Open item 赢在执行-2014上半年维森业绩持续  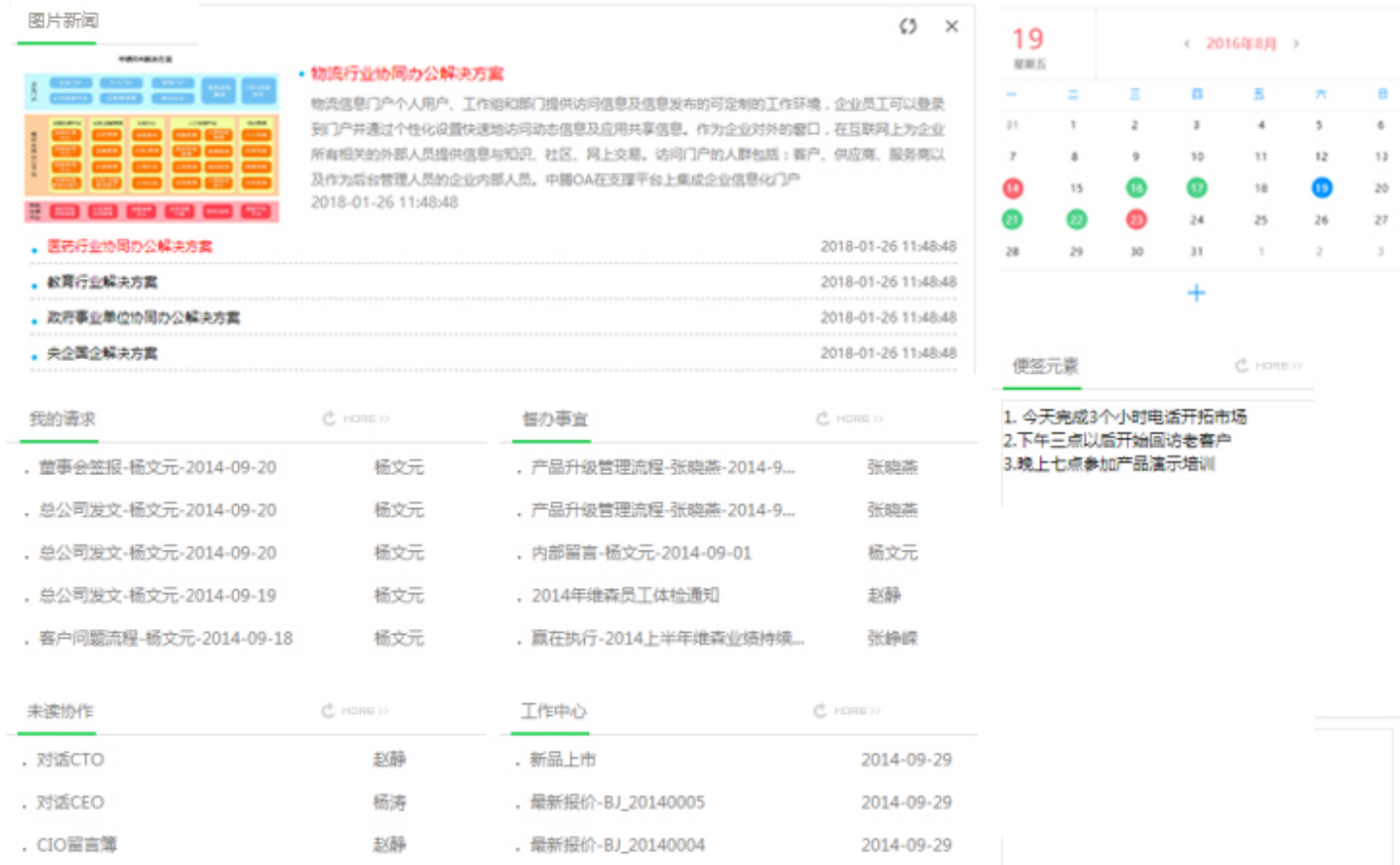(x=667, y=638)
